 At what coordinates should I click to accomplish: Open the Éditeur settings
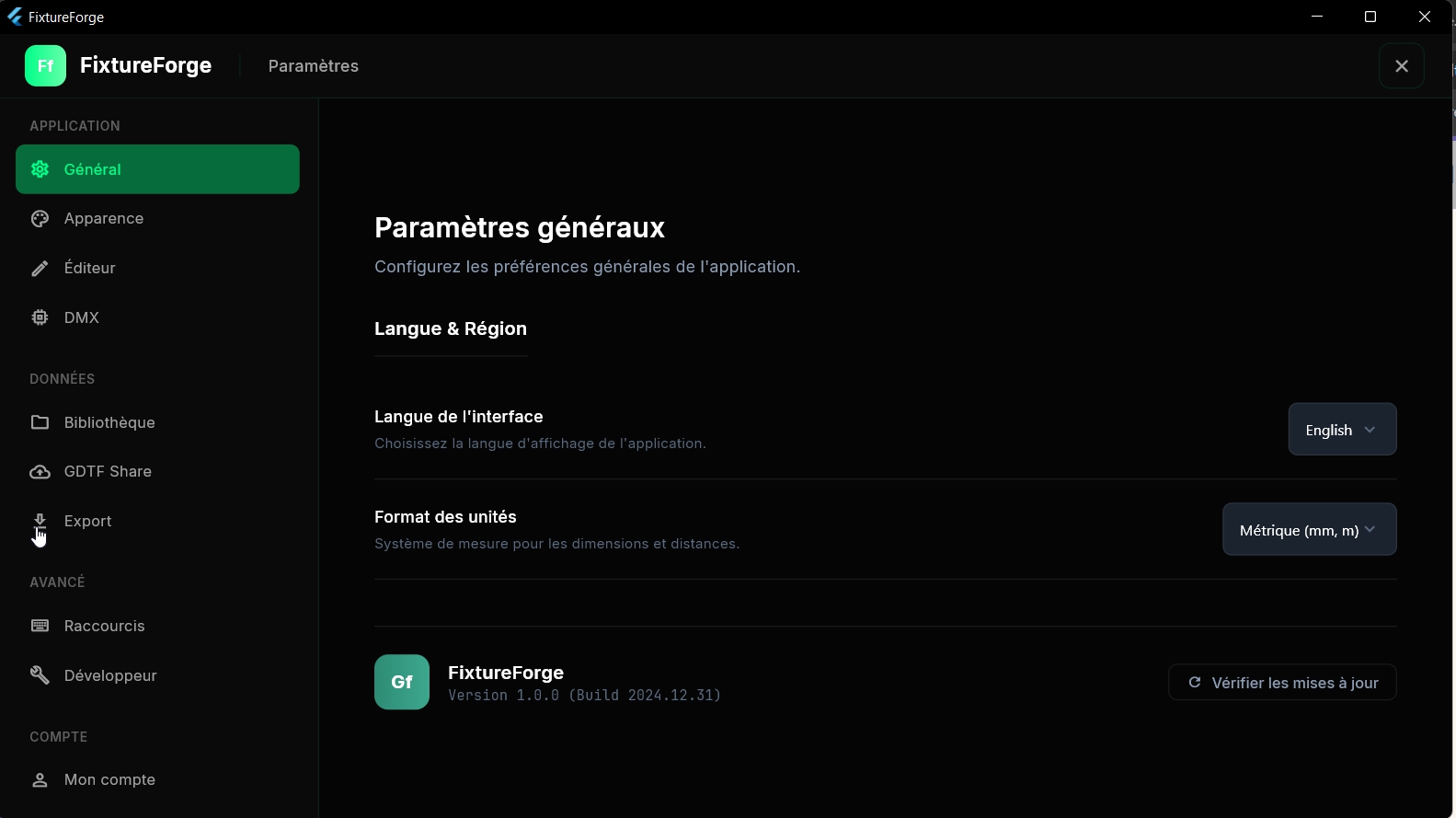click(x=157, y=268)
